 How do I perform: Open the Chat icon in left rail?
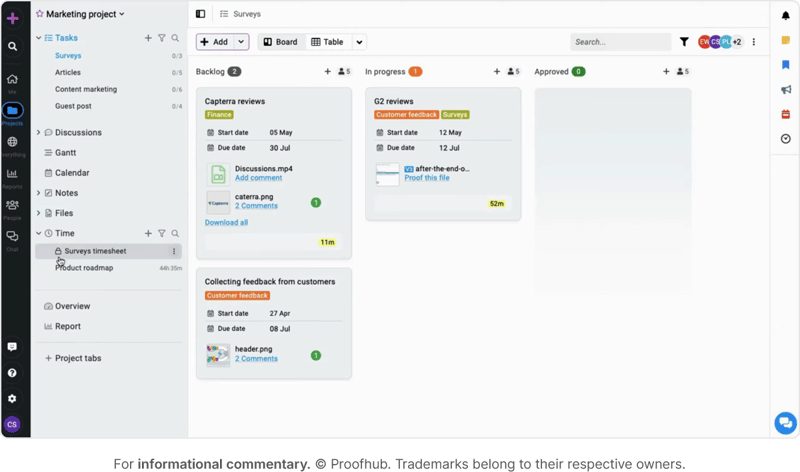(12, 236)
